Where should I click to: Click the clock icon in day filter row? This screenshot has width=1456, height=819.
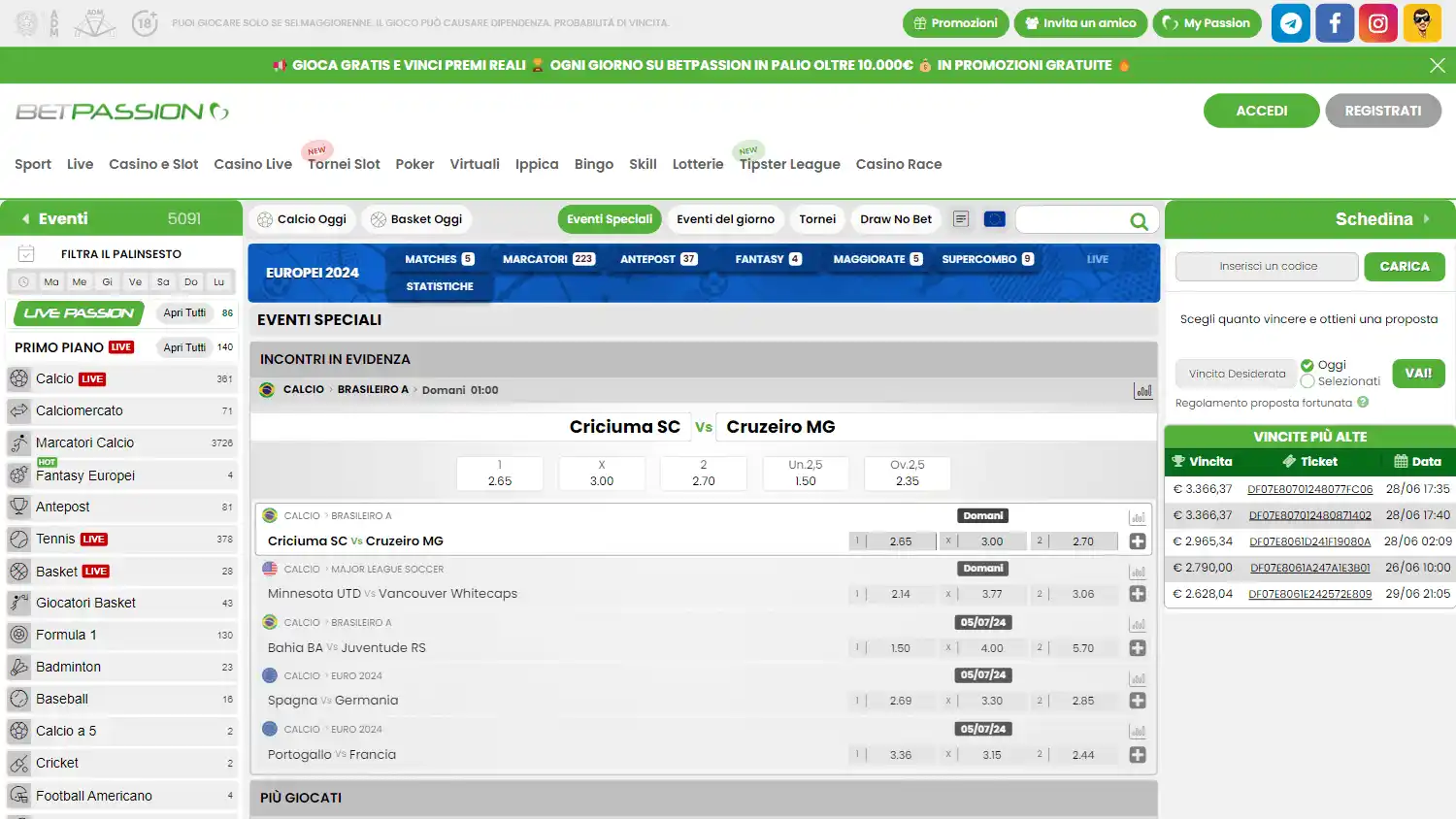tap(23, 282)
